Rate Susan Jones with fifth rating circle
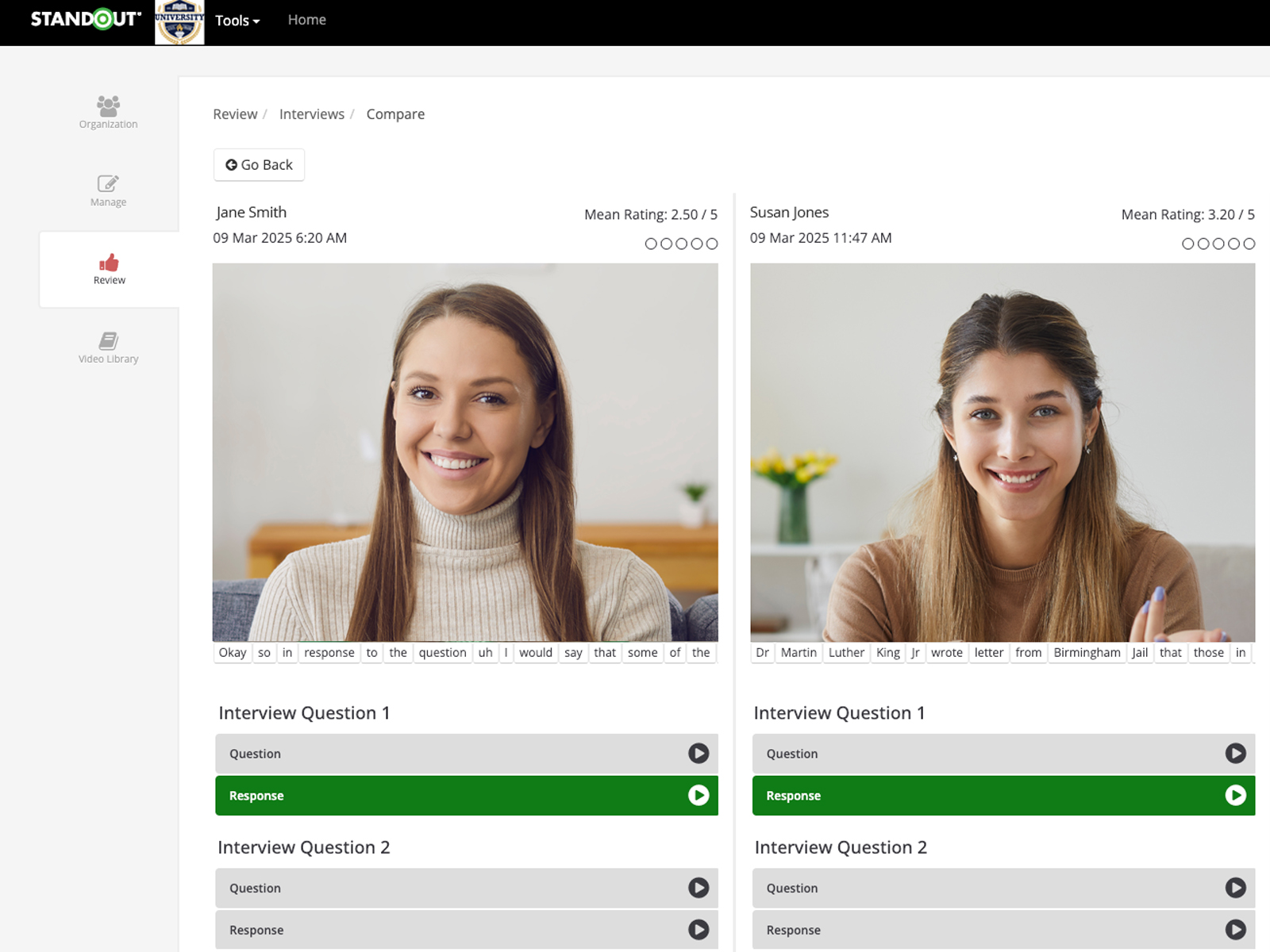 [x=1249, y=244]
